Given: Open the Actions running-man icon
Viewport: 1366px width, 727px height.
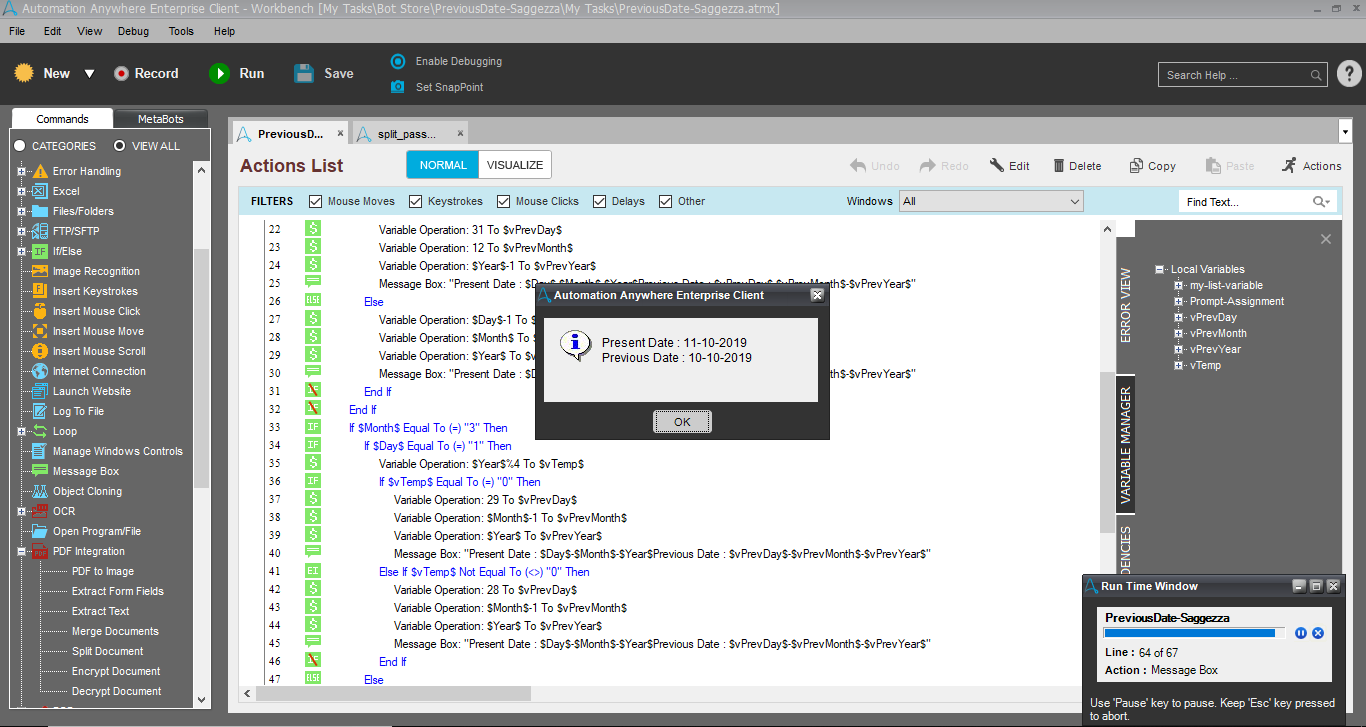Looking at the screenshot, I should pos(1289,165).
